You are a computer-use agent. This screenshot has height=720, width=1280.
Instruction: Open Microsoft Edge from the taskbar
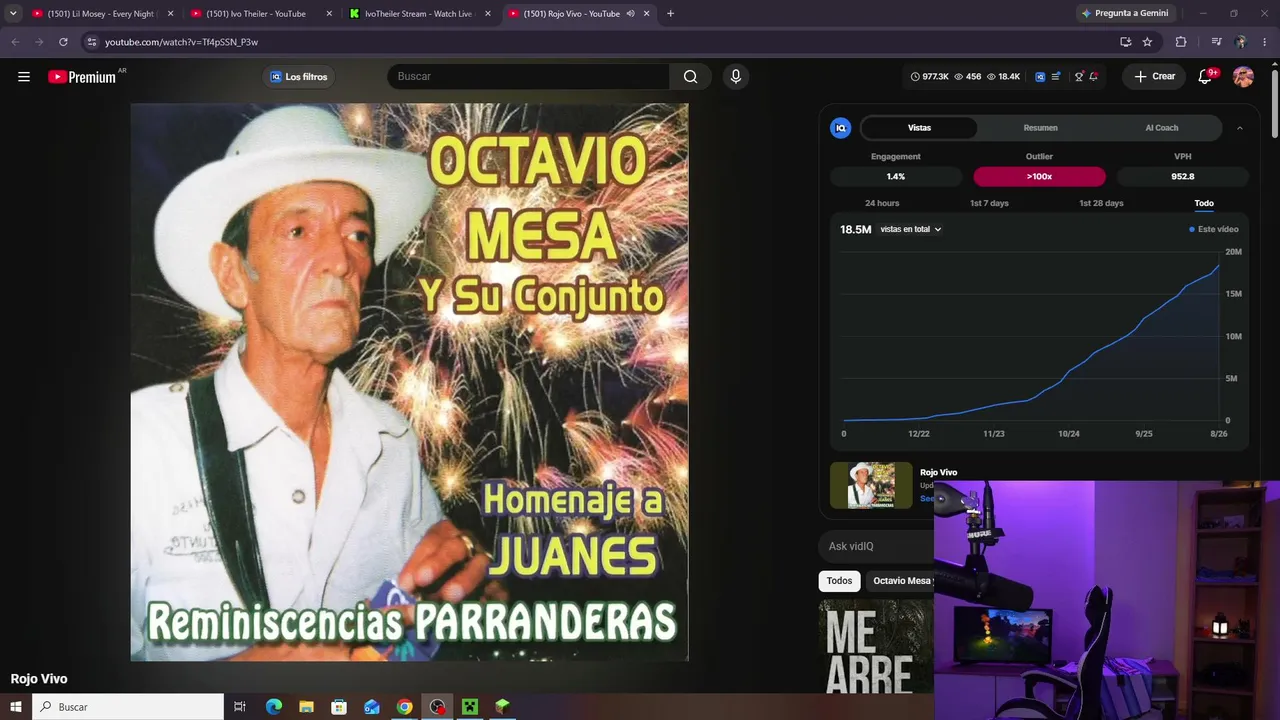[274, 707]
